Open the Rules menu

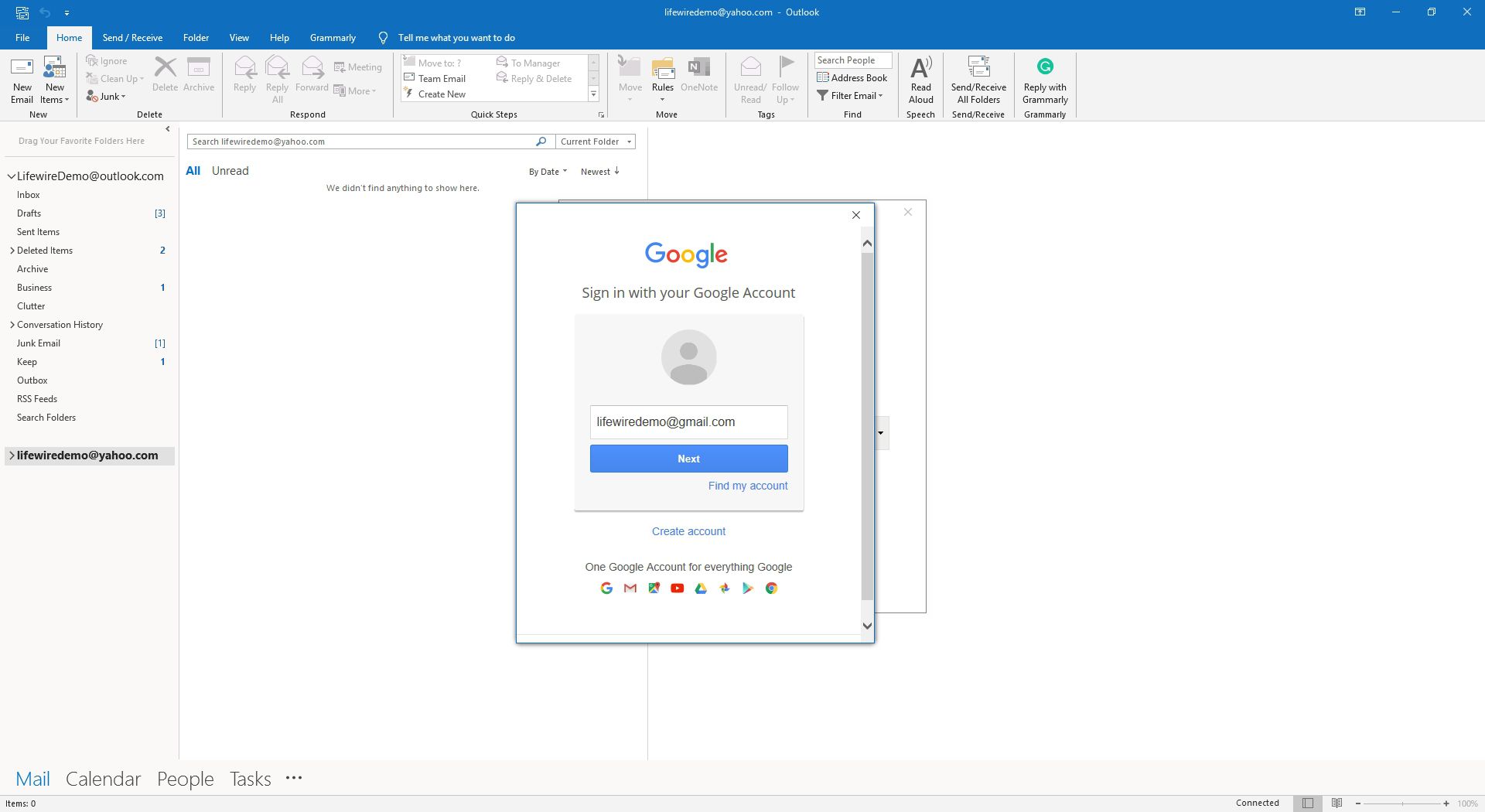(663, 80)
